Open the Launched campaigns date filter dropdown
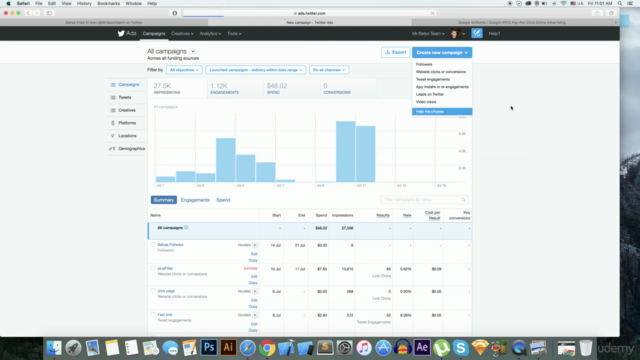This screenshot has height=360, width=640. pyautogui.click(x=256, y=70)
